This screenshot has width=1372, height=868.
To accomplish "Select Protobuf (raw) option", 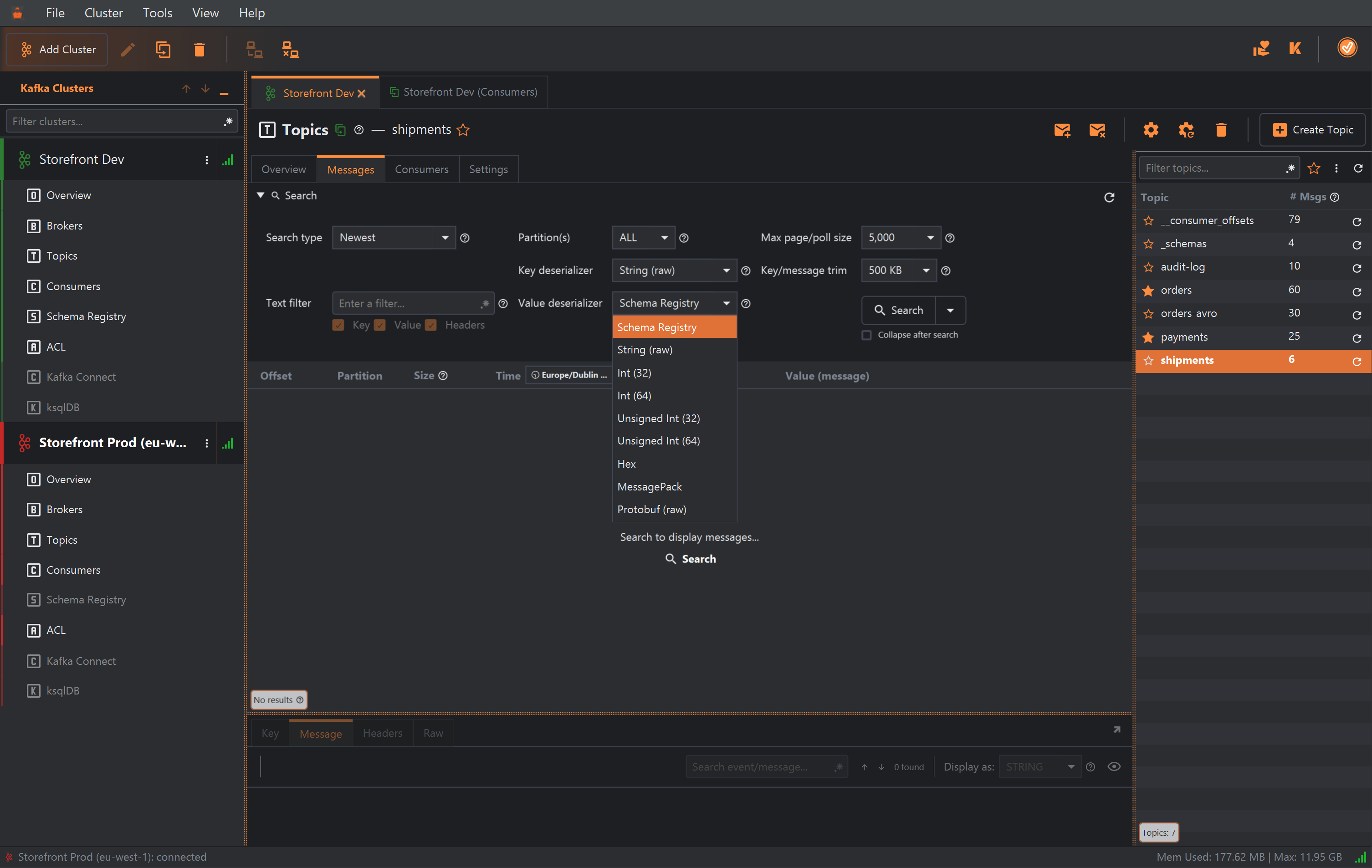I will pyautogui.click(x=674, y=509).
